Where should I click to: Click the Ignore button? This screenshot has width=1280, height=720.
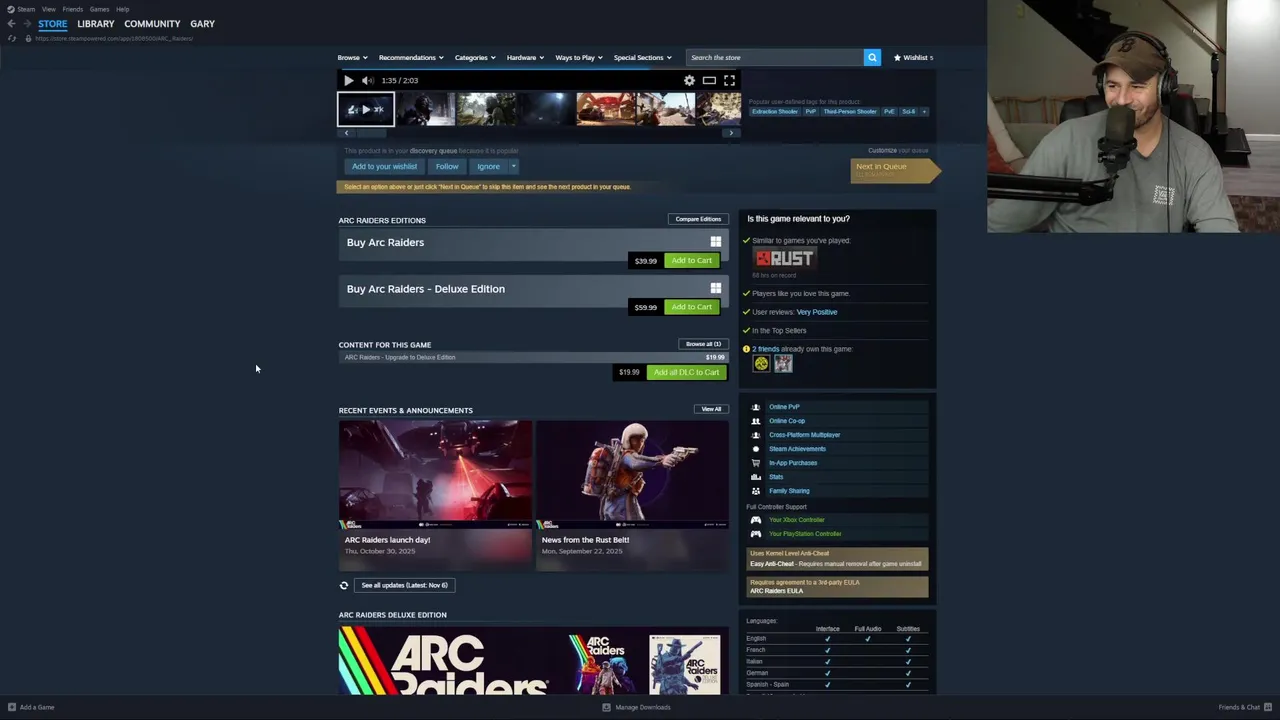click(x=488, y=166)
